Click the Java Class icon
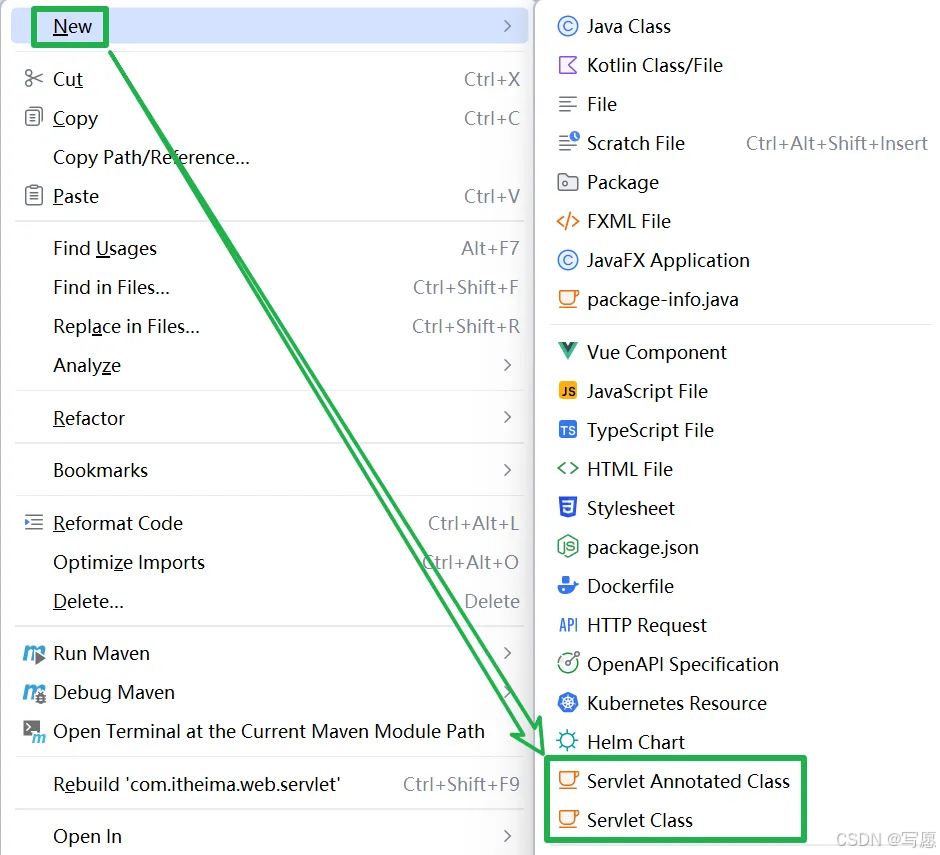The image size is (940, 855). click(x=567, y=26)
